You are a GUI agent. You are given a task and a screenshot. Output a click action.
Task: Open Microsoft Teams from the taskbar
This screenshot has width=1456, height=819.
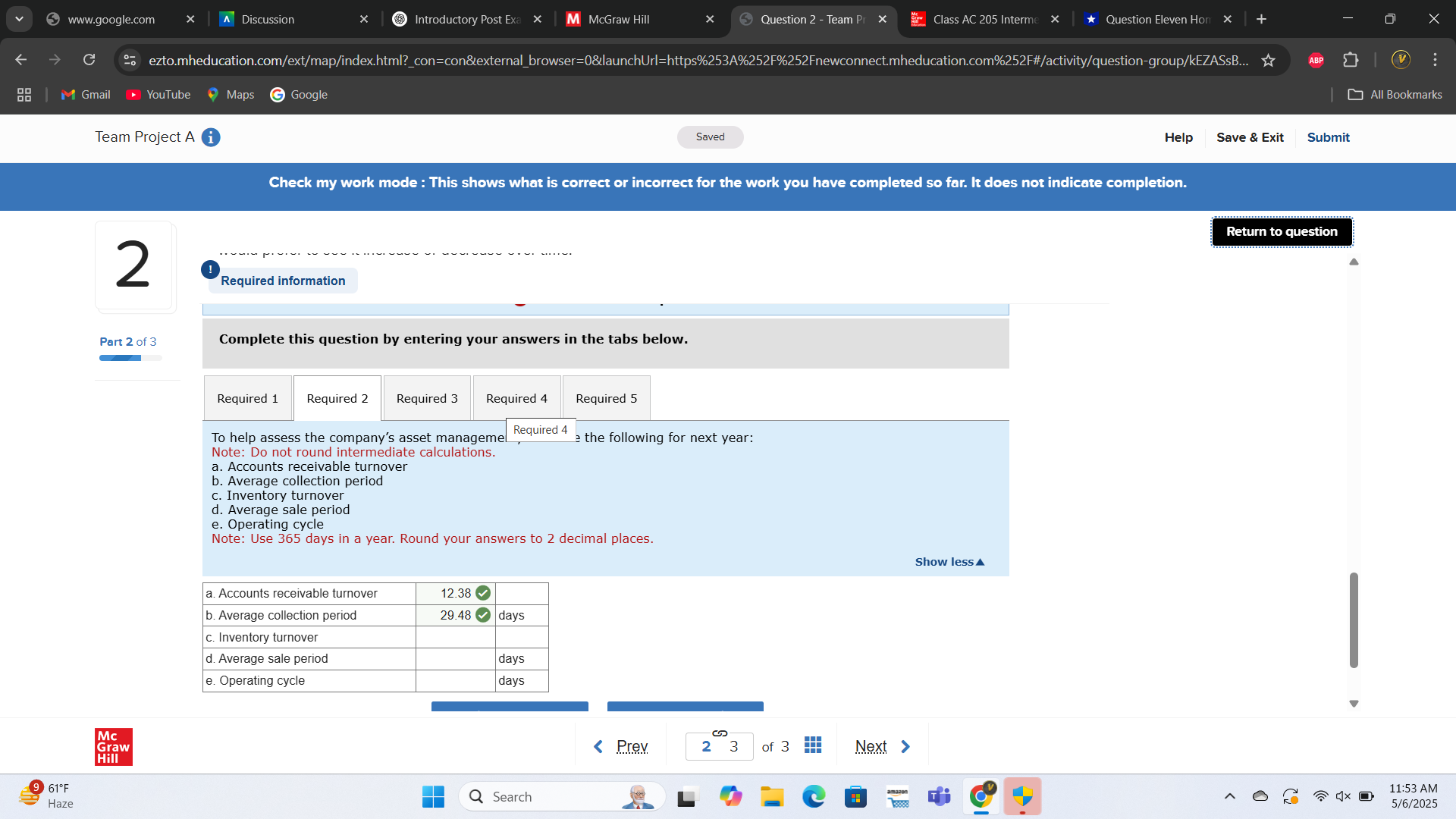coord(939,796)
